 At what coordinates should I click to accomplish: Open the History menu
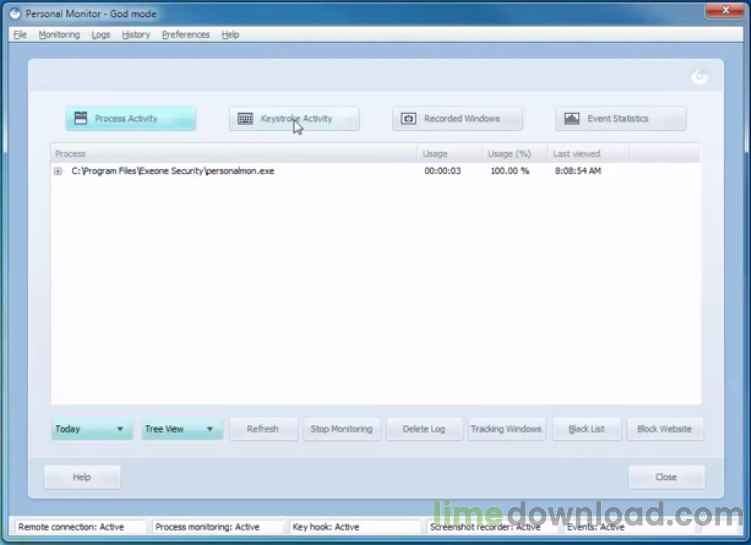pos(135,34)
